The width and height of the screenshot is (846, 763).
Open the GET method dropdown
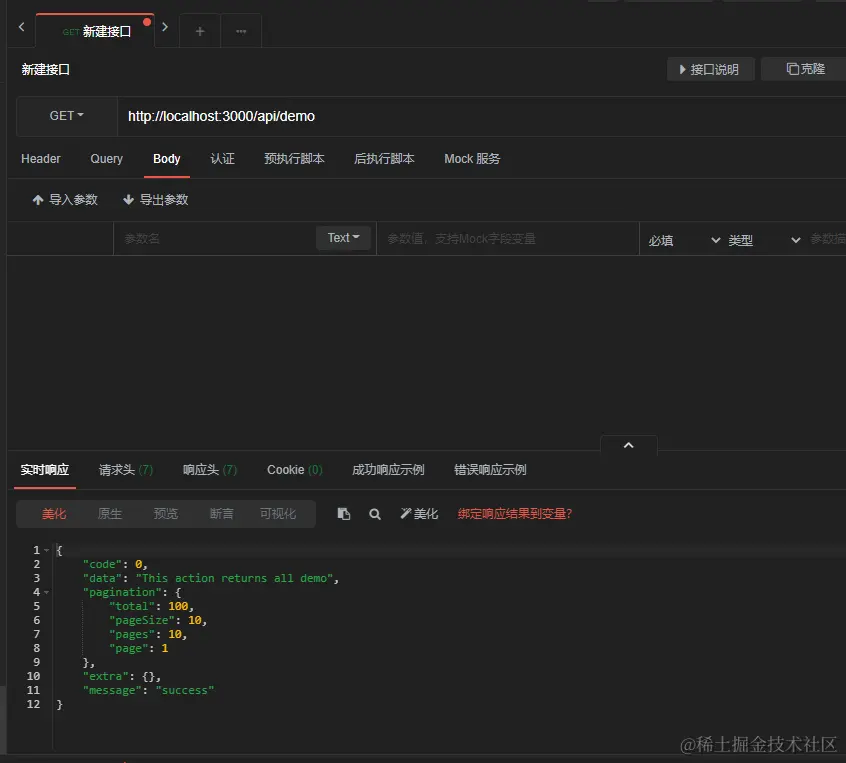click(67, 116)
